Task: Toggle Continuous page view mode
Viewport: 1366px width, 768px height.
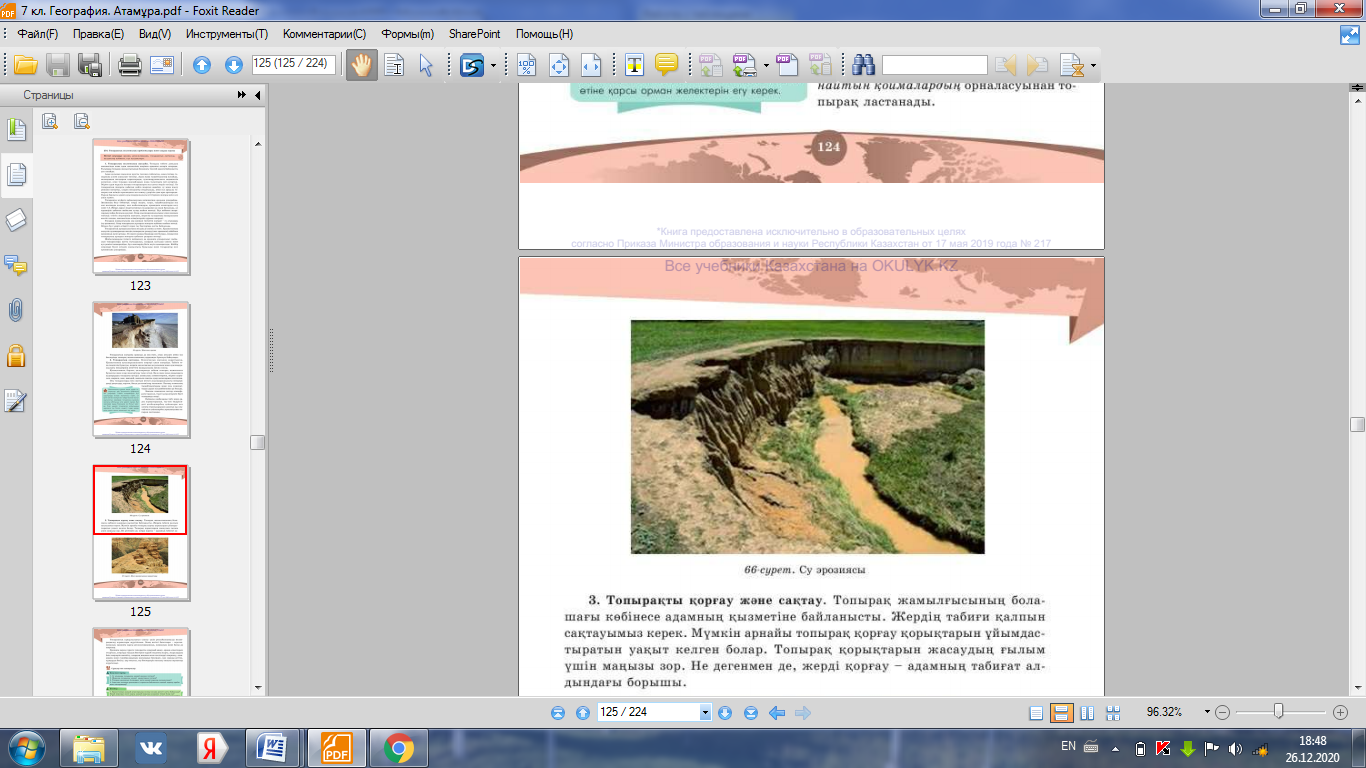Action: [x=1062, y=713]
